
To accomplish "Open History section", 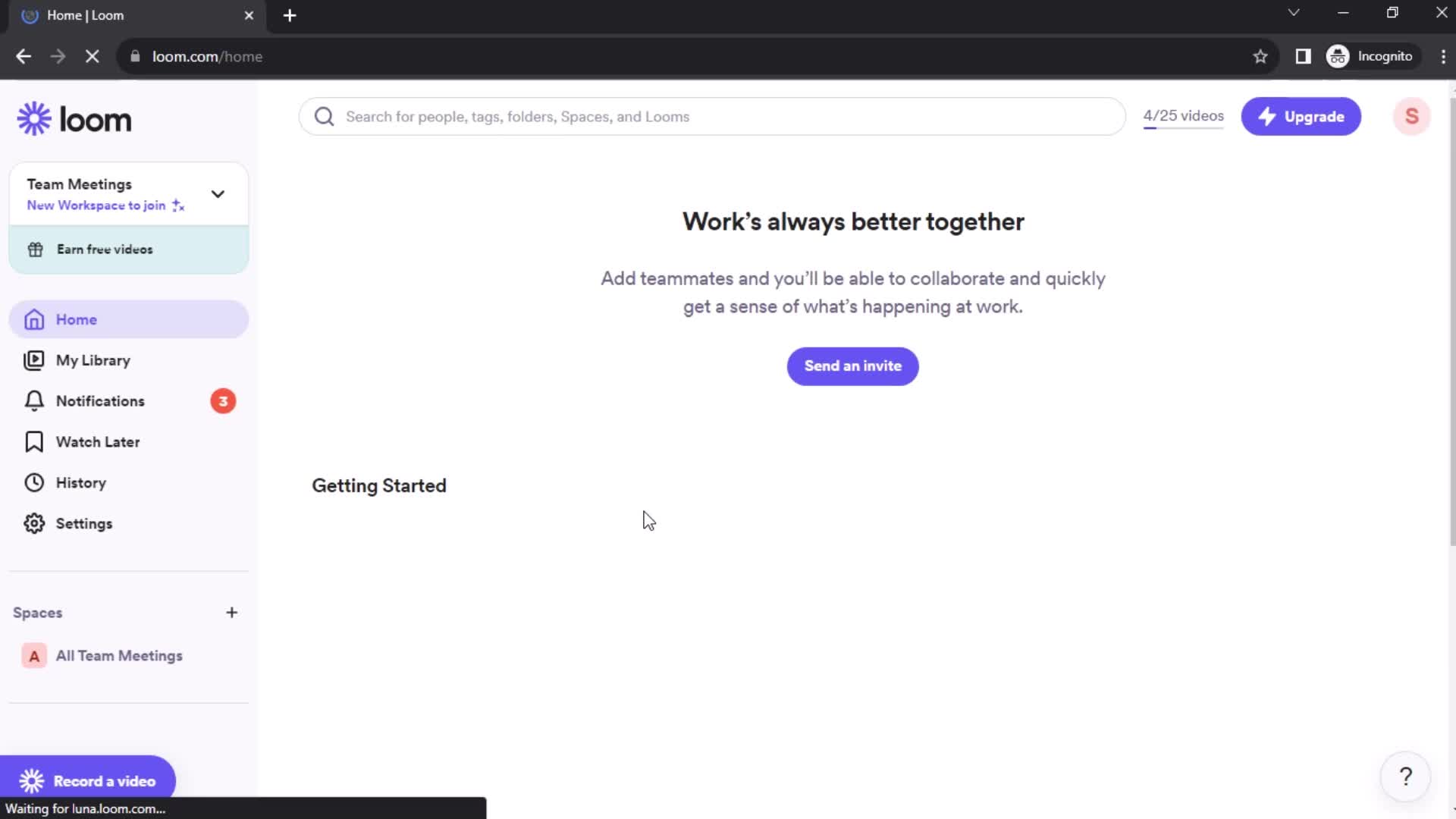I will [x=80, y=482].
